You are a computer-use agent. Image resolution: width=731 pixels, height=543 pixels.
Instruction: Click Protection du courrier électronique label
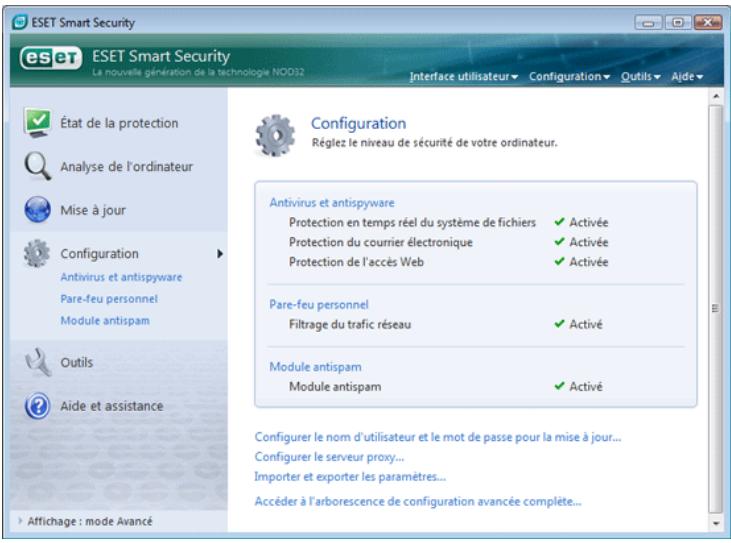(381, 242)
